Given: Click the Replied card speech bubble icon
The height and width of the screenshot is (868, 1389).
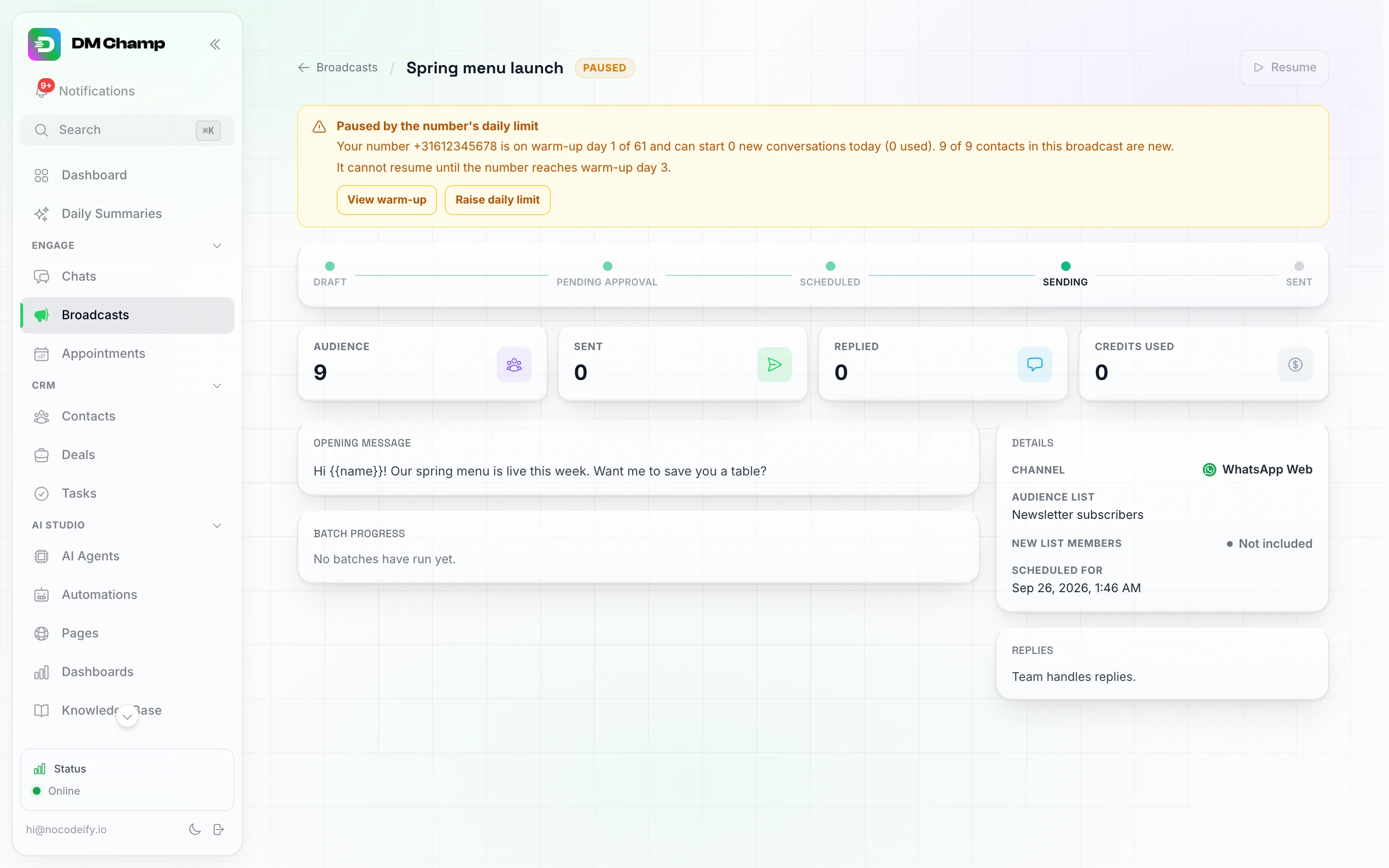Looking at the screenshot, I should click(x=1035, y=365).
